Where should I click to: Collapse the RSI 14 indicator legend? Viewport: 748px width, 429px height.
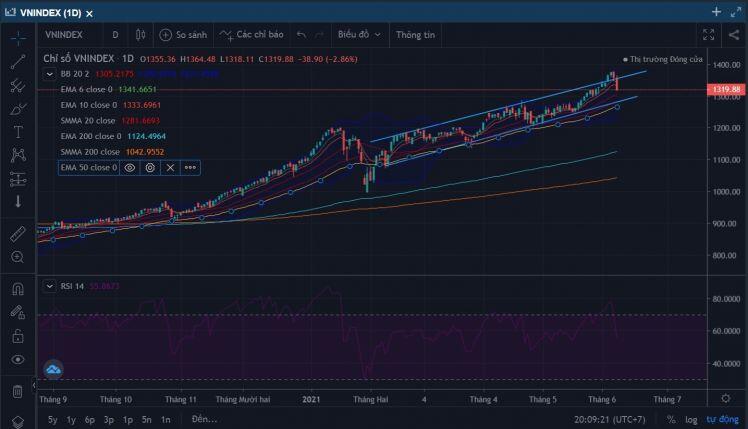tap(50, 286)
